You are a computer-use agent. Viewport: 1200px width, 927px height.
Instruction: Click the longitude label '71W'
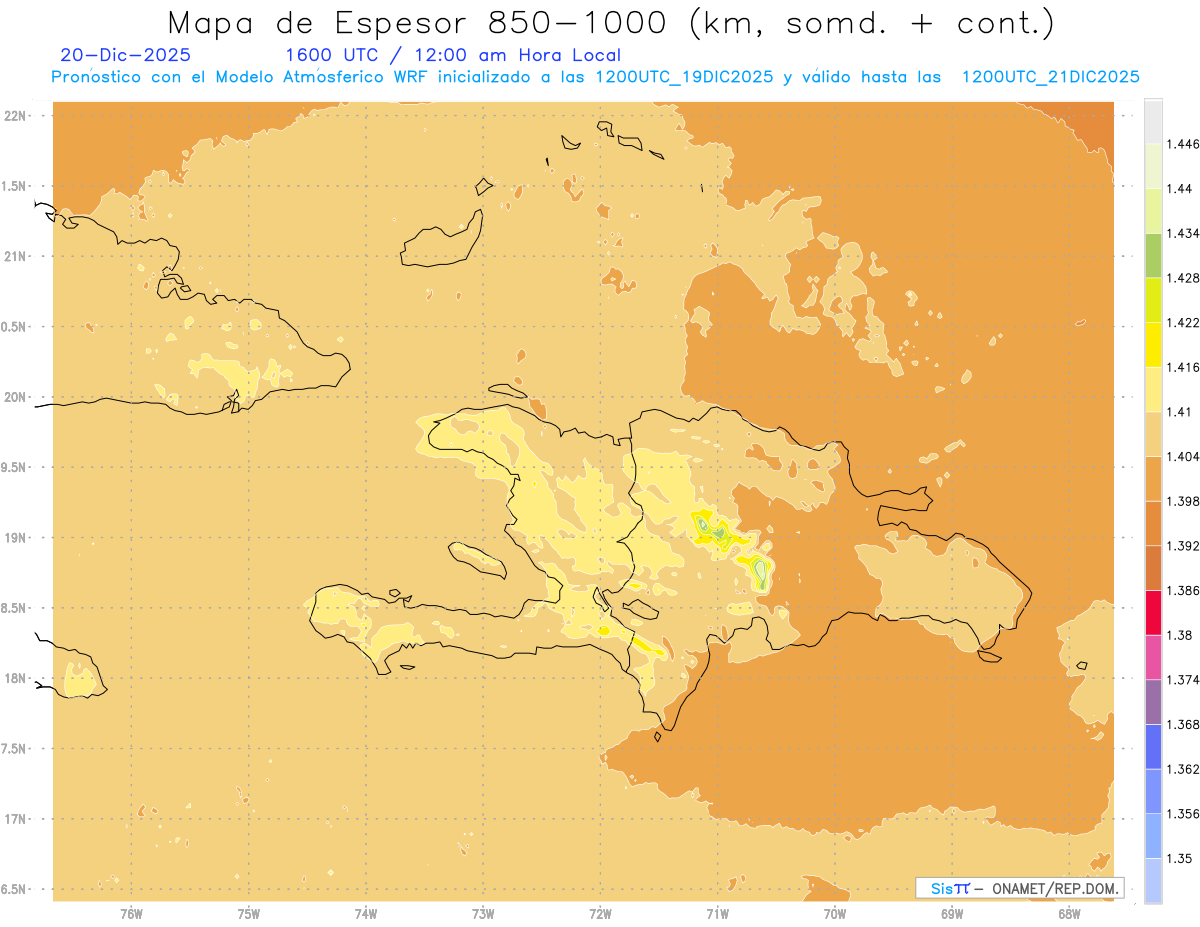click(717, 914)
